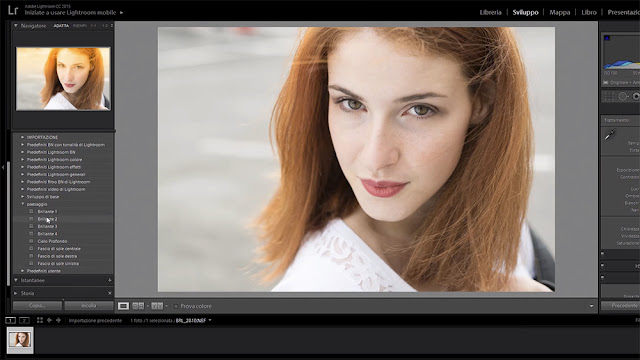This screenshot has height=360, width=640.
Task: Set Navigator zoom to ADATTA
Action: tap(61, 25)
